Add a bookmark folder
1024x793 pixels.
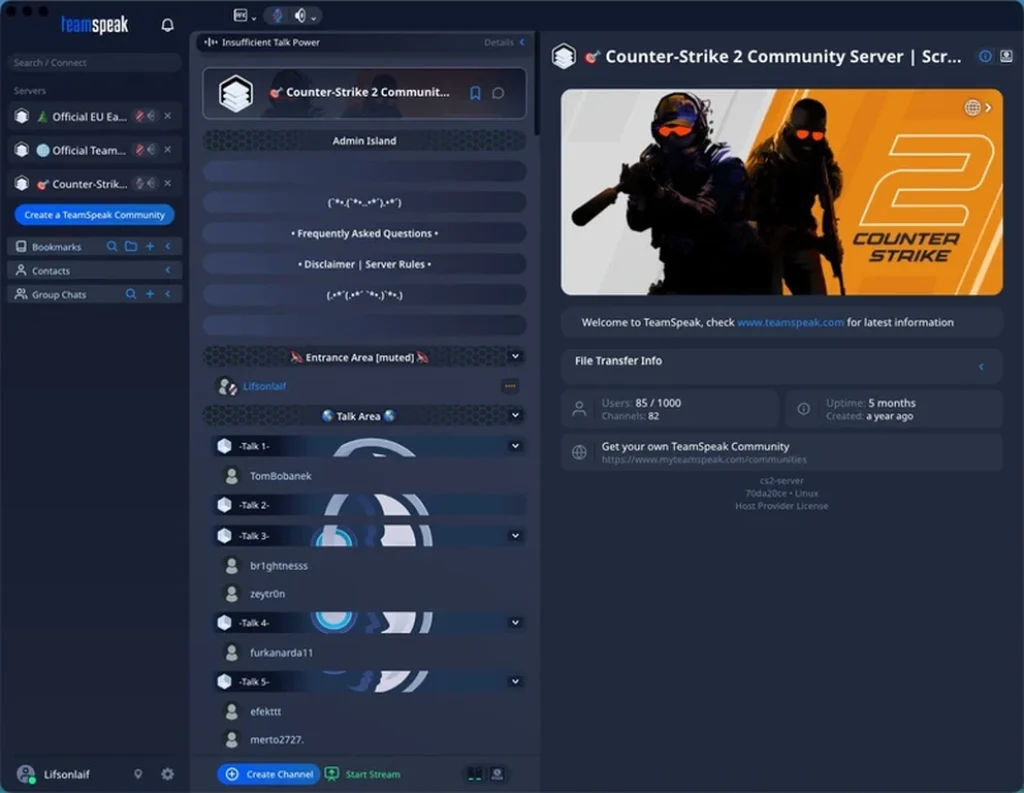pyautogui.click(x=131, y=246)
